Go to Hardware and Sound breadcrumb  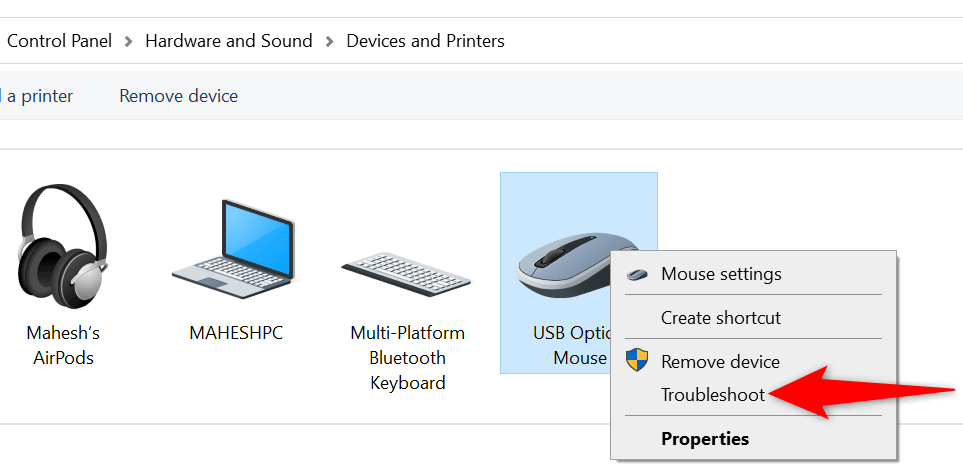click(x=228, y=41)
